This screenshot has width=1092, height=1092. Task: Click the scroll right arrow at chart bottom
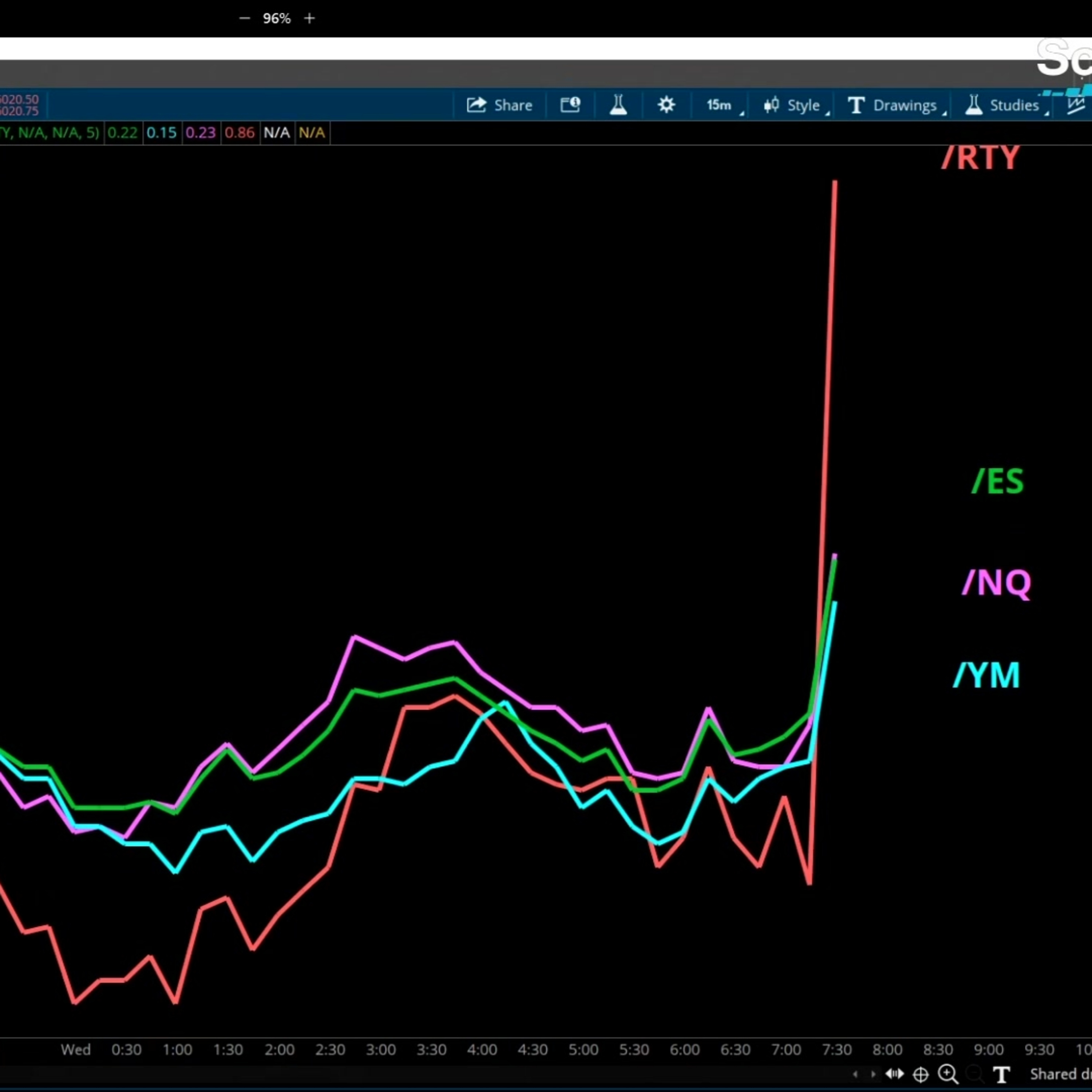pyautogui.click(x=873, y=1074)
